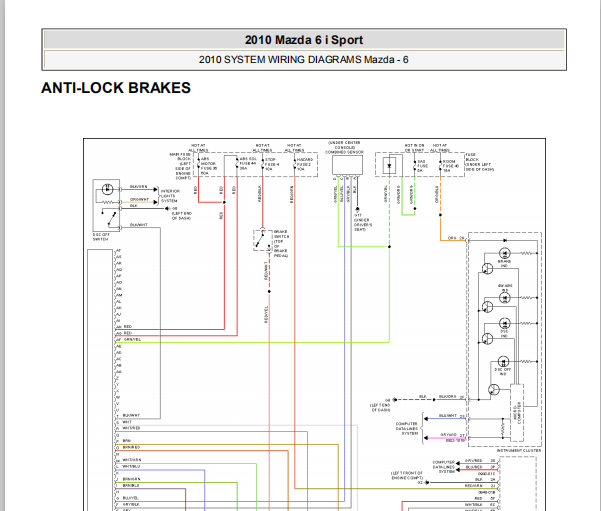
Task: Click the 'WHT/RED' wire label at connector
Action: (131, 428)
